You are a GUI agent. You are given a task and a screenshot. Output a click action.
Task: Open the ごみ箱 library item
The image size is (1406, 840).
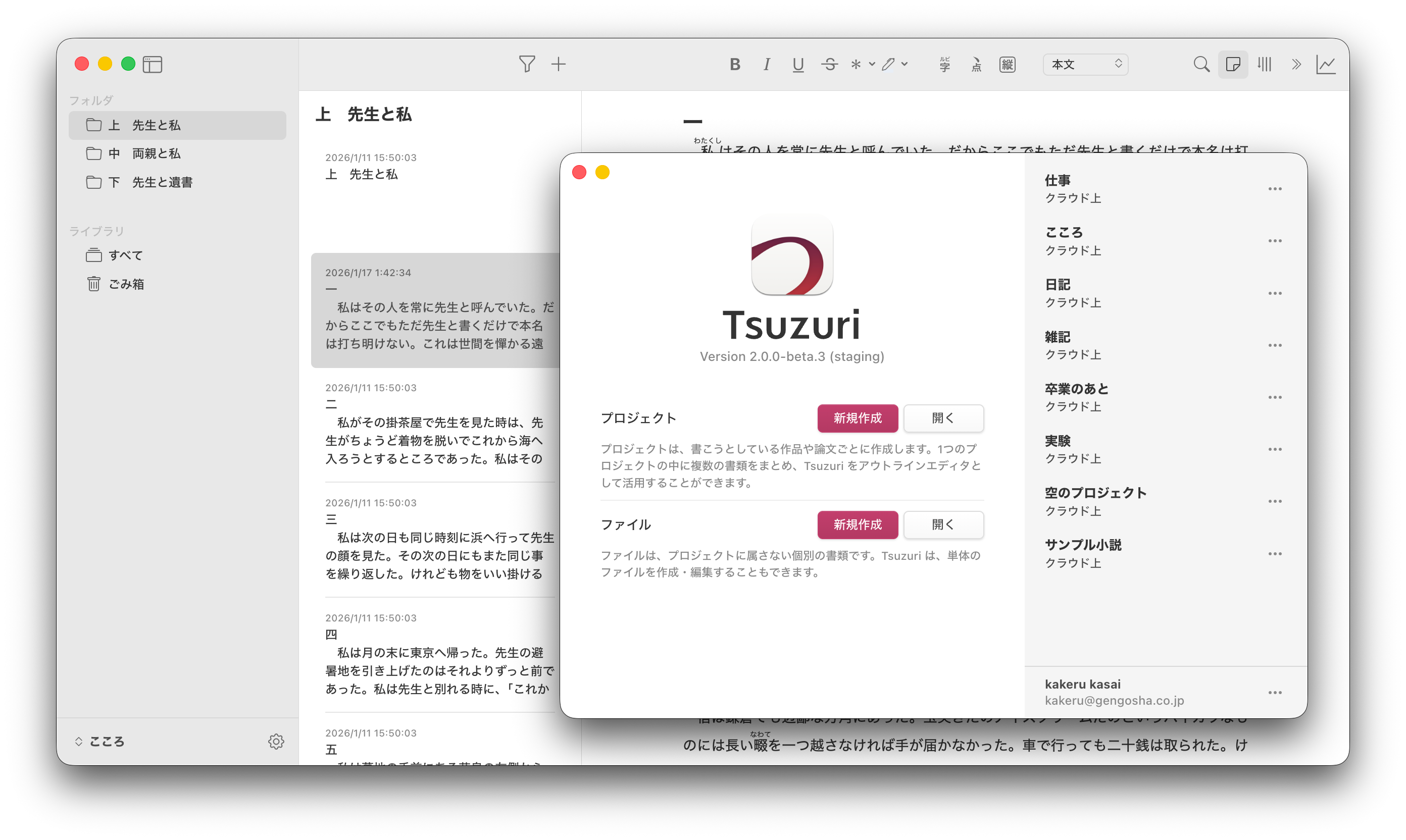coord(126,283)
